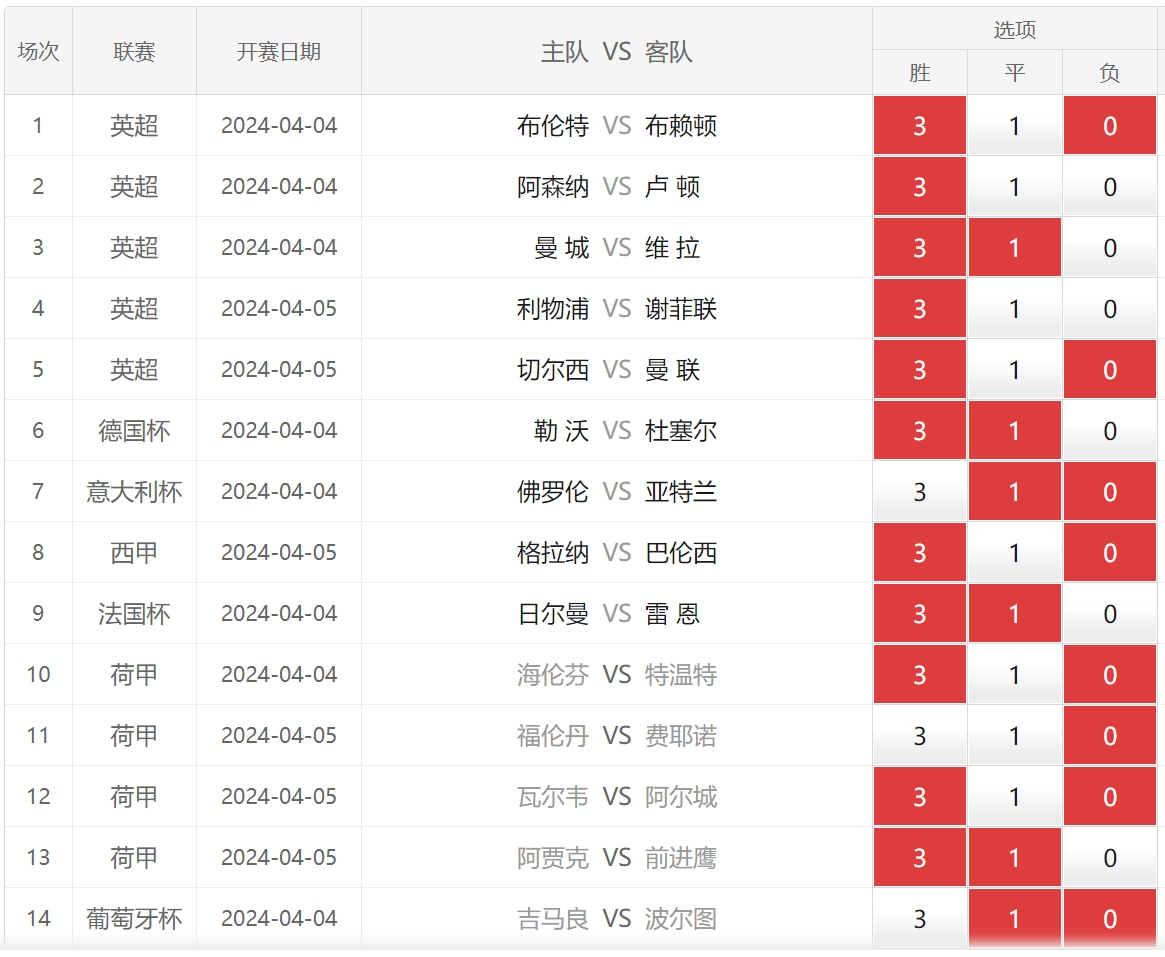Click the 德国杯 league cell
The width and height of the screenshot is (1165, 957).
click(x=134, y=430)
